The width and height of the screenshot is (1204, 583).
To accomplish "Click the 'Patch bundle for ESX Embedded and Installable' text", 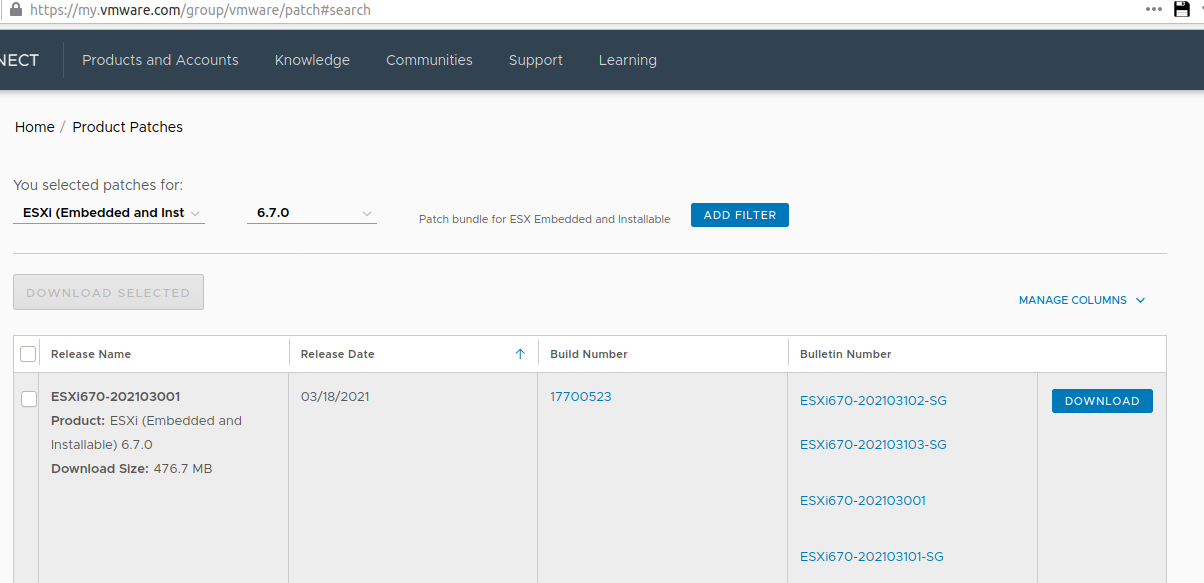I will point(545,219).
